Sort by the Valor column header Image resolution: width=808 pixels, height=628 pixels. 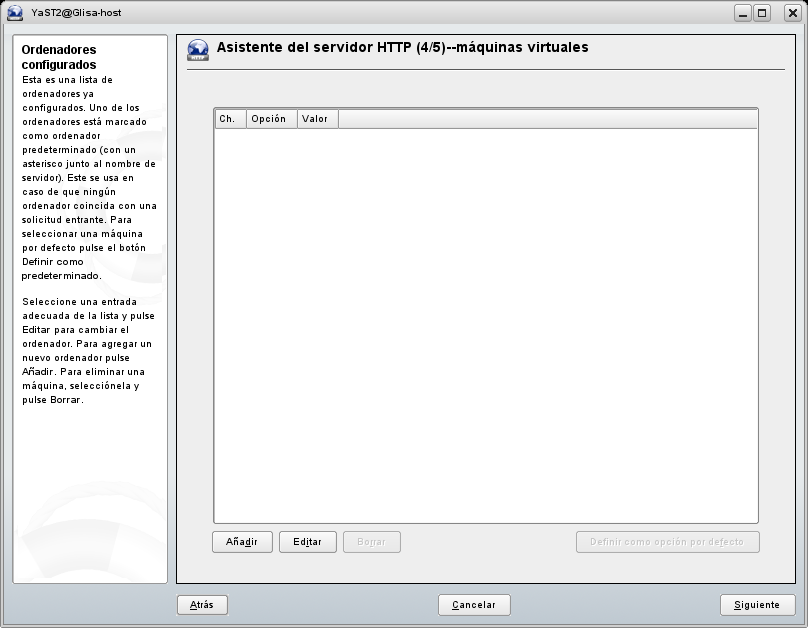click(x=317, y=119)
